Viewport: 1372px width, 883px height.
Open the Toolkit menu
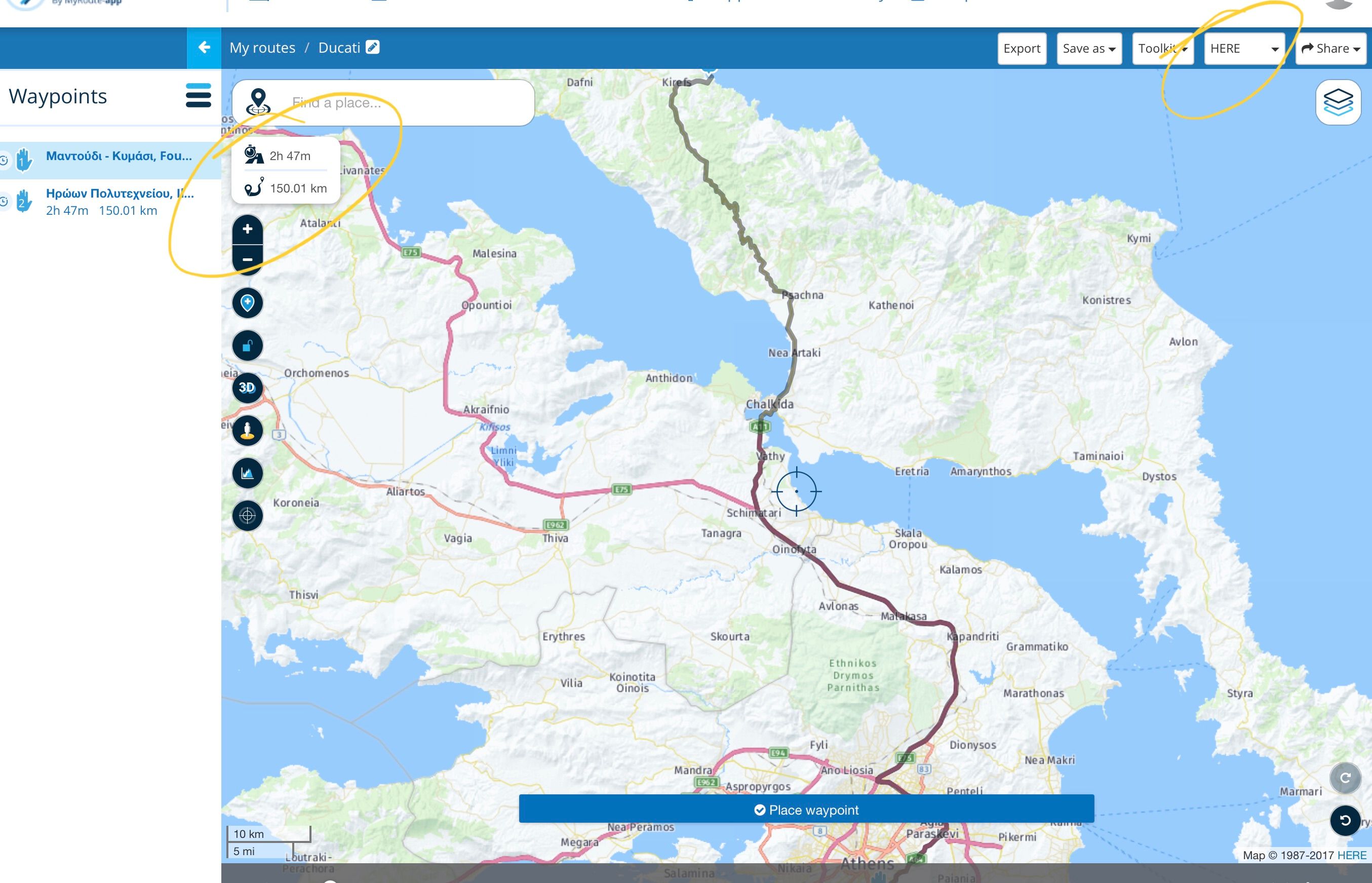pos(1163,49)
